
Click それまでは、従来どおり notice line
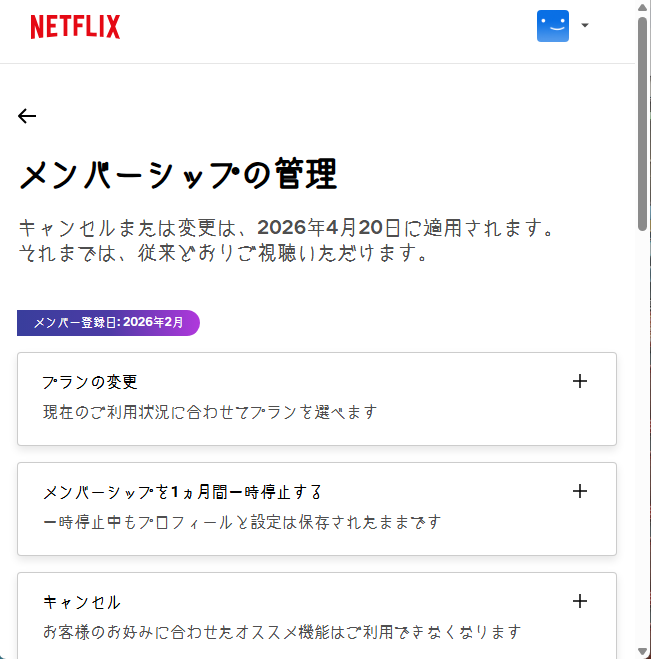point(224,254)
